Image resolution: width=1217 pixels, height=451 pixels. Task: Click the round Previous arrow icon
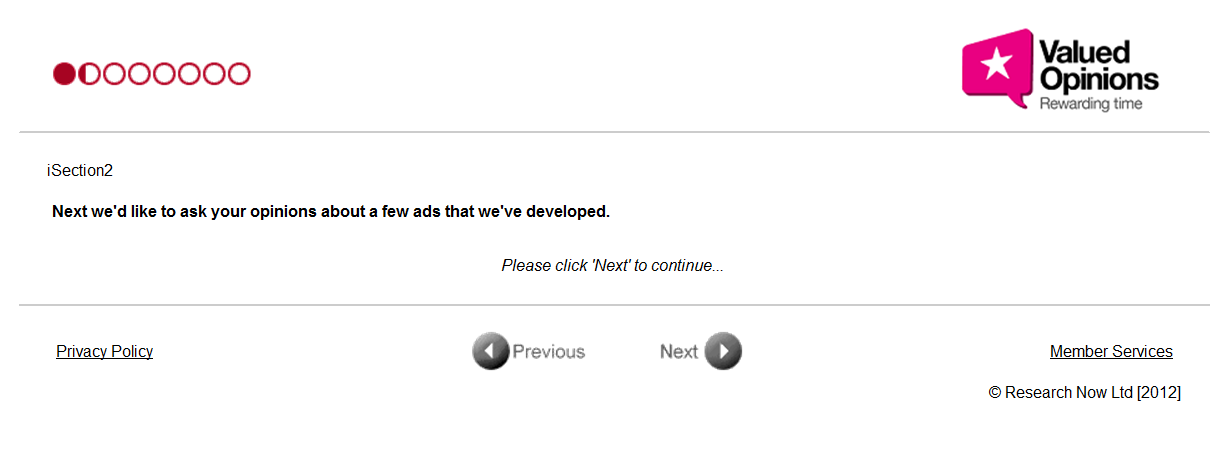(491, 351)
